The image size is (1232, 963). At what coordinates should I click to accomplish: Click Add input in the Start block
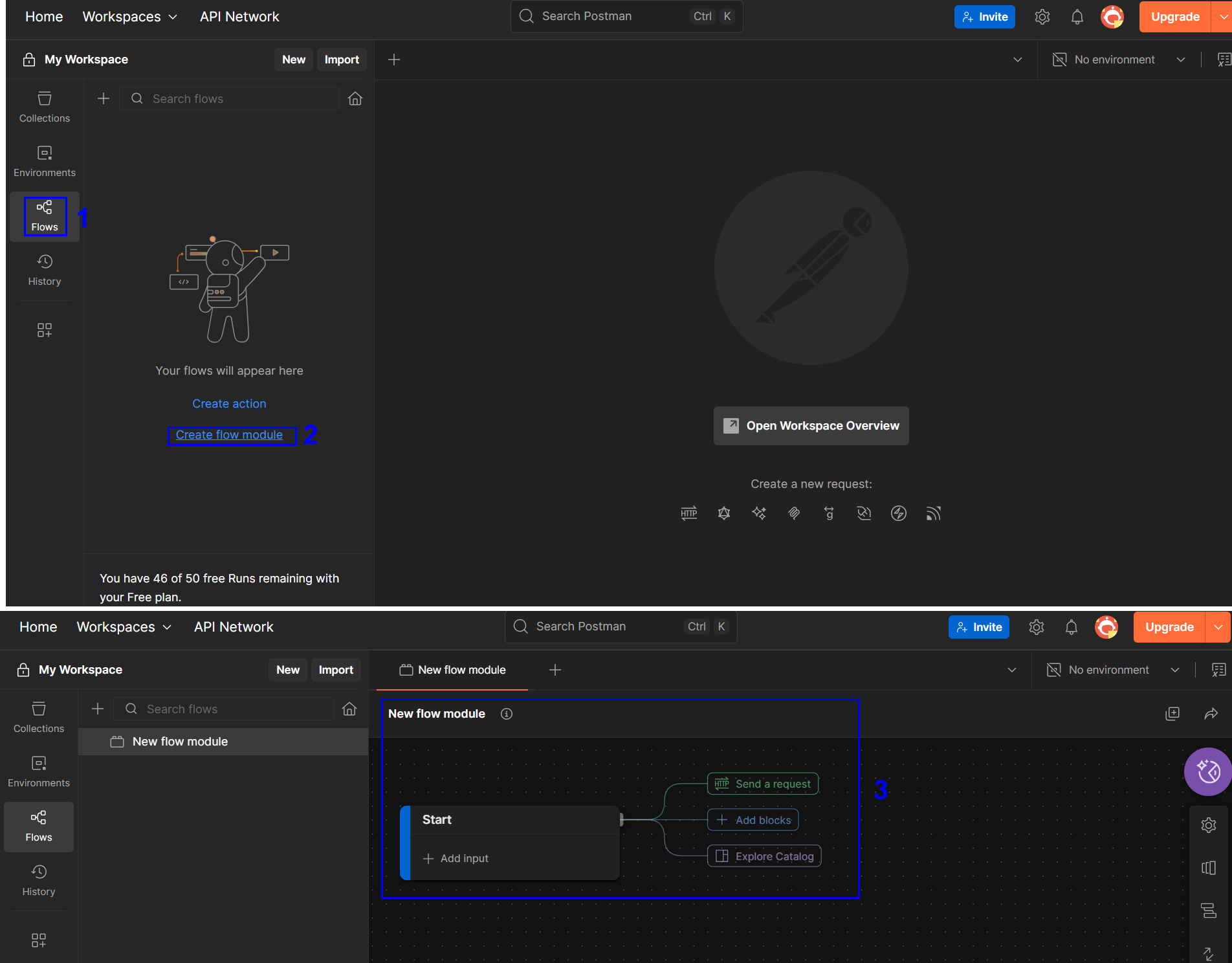pyautogui.click(x=456, y=858)
